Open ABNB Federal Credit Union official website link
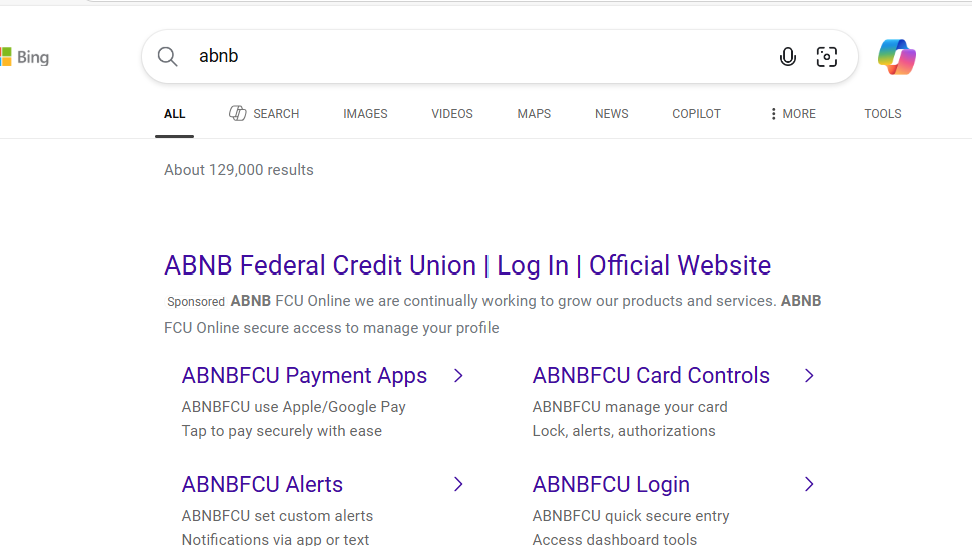 [x=467, y=265]
